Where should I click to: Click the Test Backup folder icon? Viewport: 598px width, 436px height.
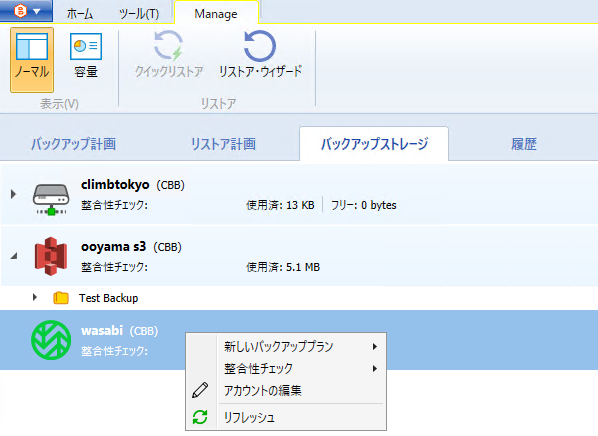pyautogui.click(x=61, y=298)
